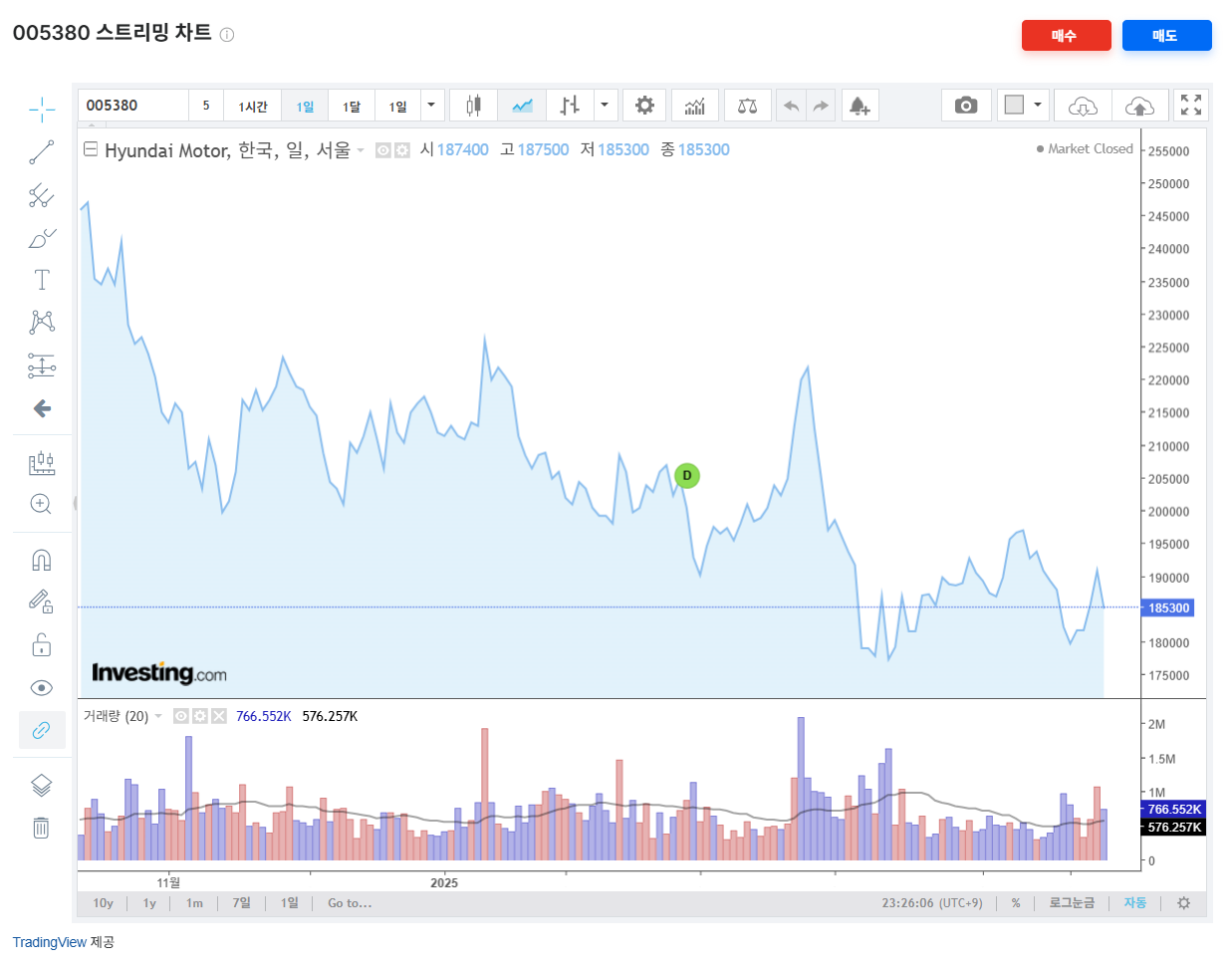Toggle hide all drawing tools eye
1232x966 pixels.
[x=42, y=688]
